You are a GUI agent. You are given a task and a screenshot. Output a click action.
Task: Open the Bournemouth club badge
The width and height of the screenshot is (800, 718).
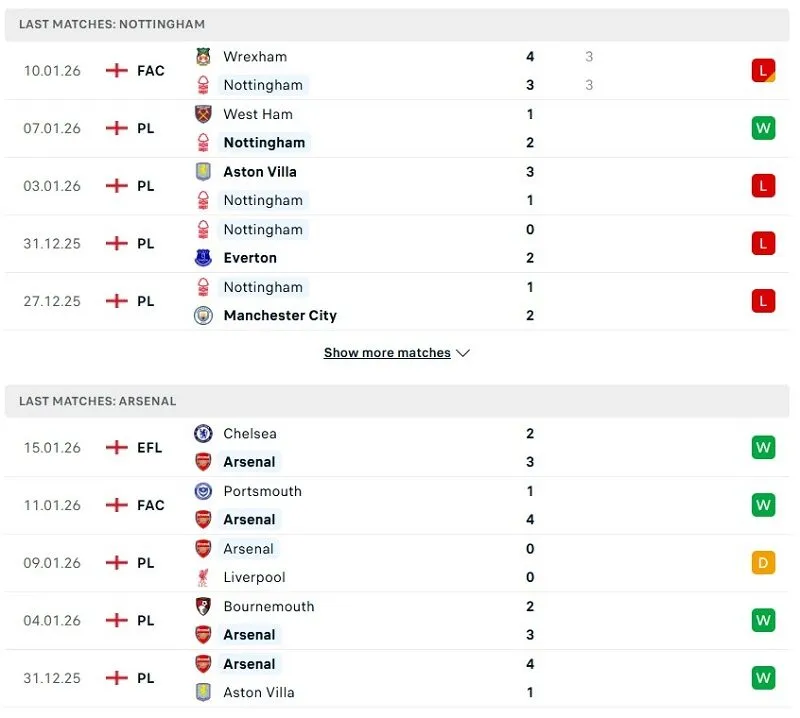[205, 606]
